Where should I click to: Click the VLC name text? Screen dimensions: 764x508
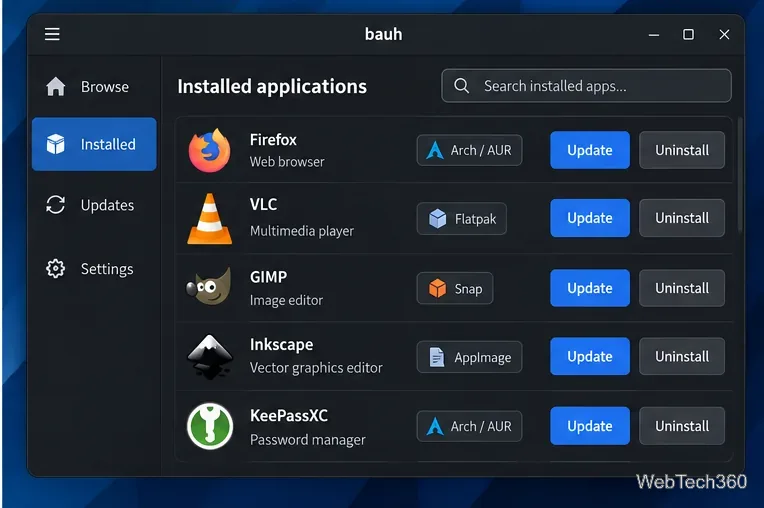(x=264, y=204)
